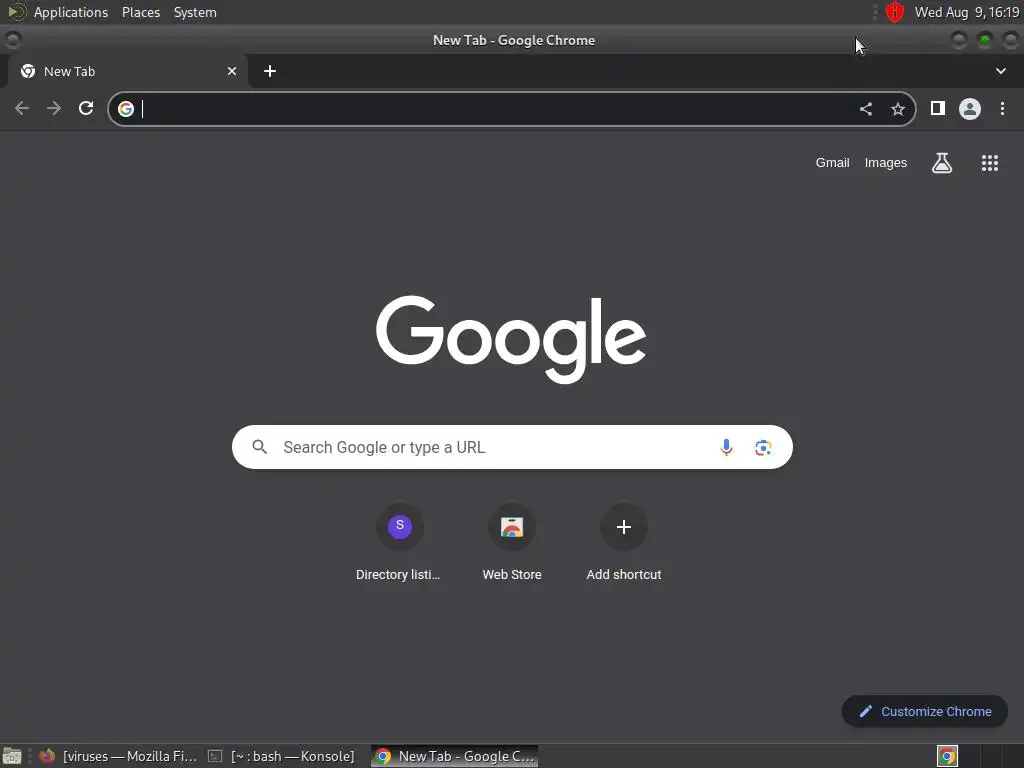1024x768 pixels.
Task: Click the Google icon in address bar
Action: [x=126, y=108]
